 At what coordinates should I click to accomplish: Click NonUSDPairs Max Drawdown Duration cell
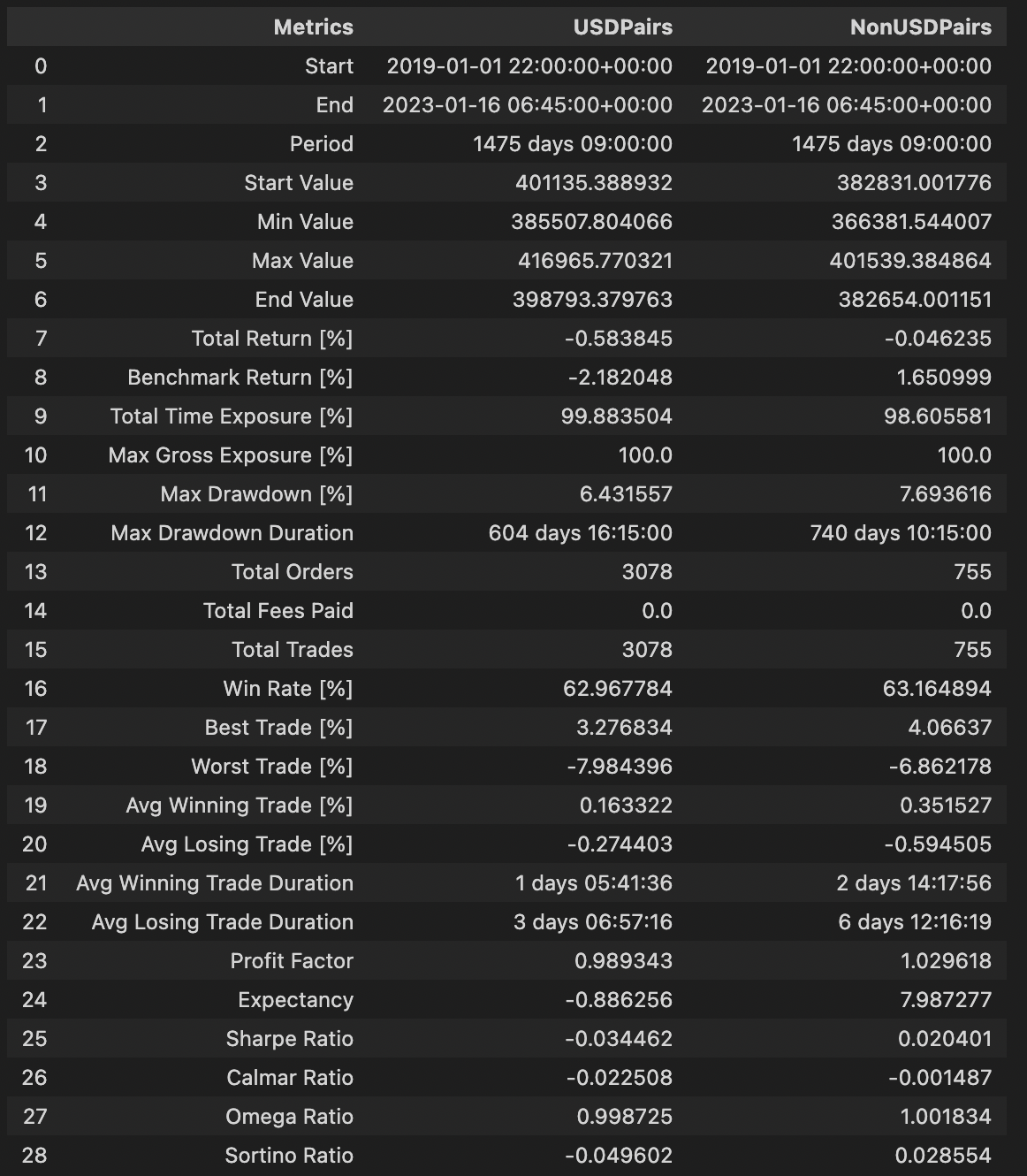901,533
